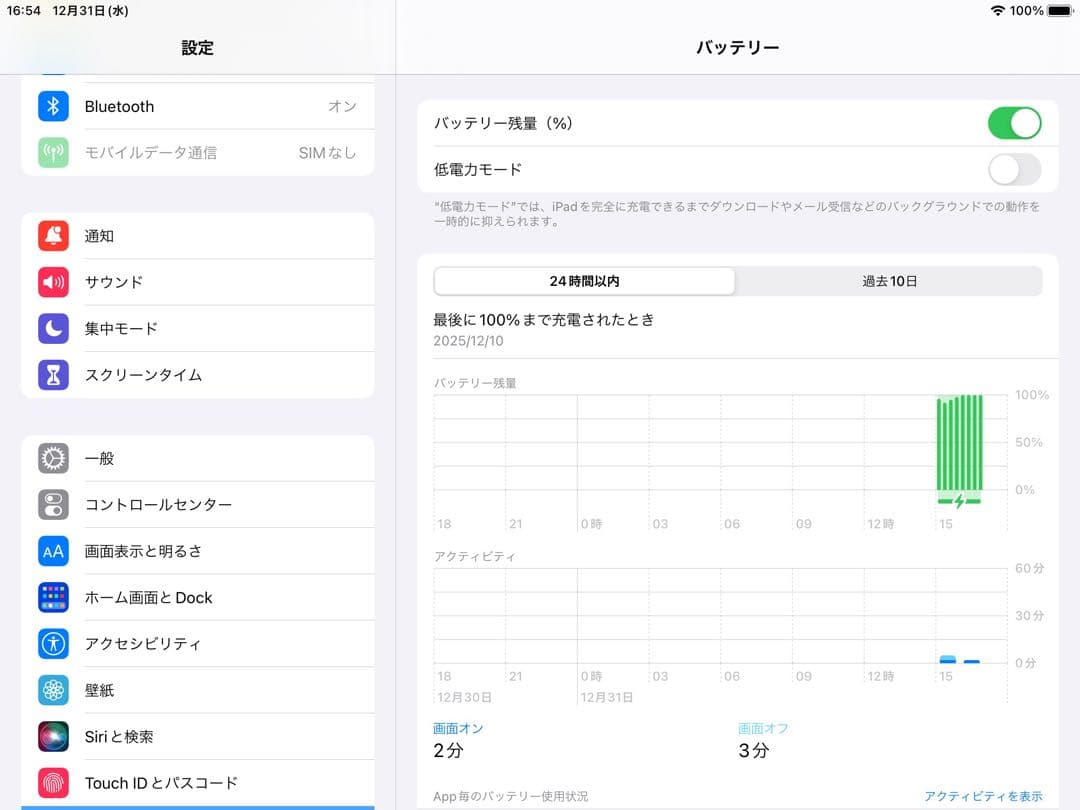Tap the App毎のバッテリー使用状況 heading
The width and height of the screenshot is (1080, 810).
510,796
